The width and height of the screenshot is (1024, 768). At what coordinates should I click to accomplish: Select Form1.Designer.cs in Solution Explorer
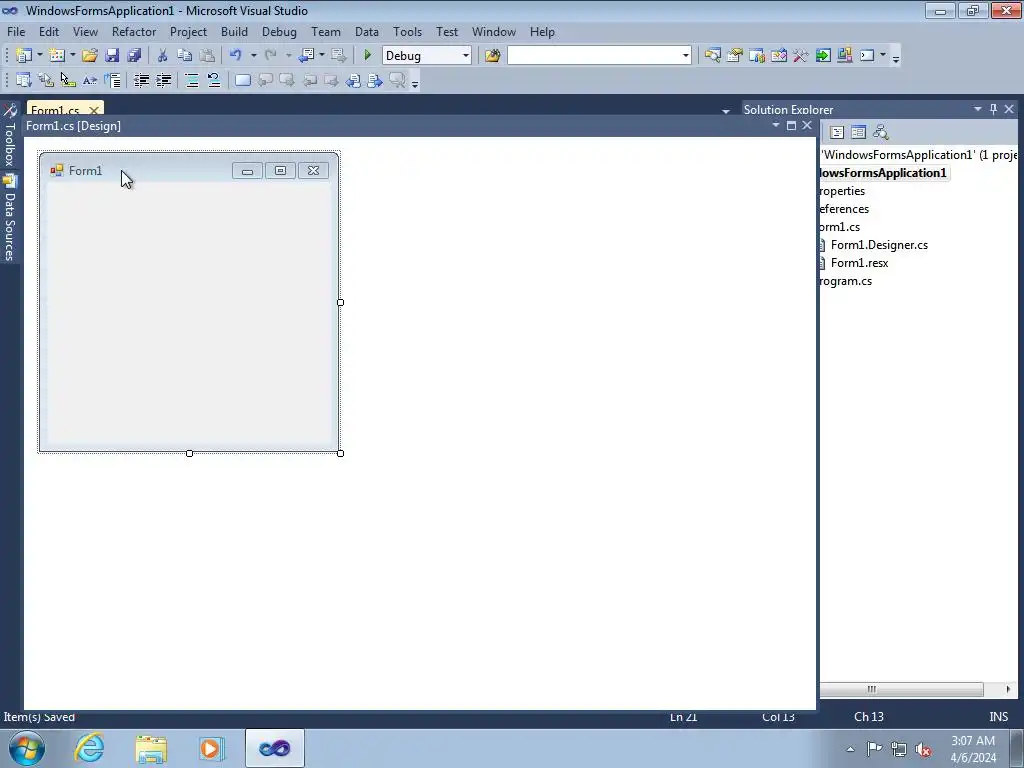879,245
